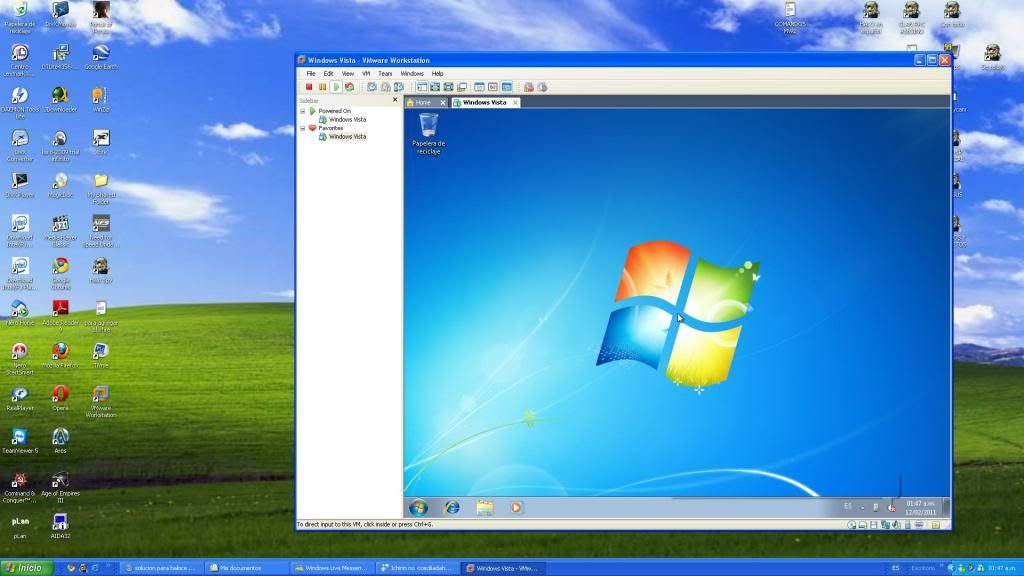The image size is (1024, 576).
Task: Open the File menu in VMware
Action: coord(311,74)
